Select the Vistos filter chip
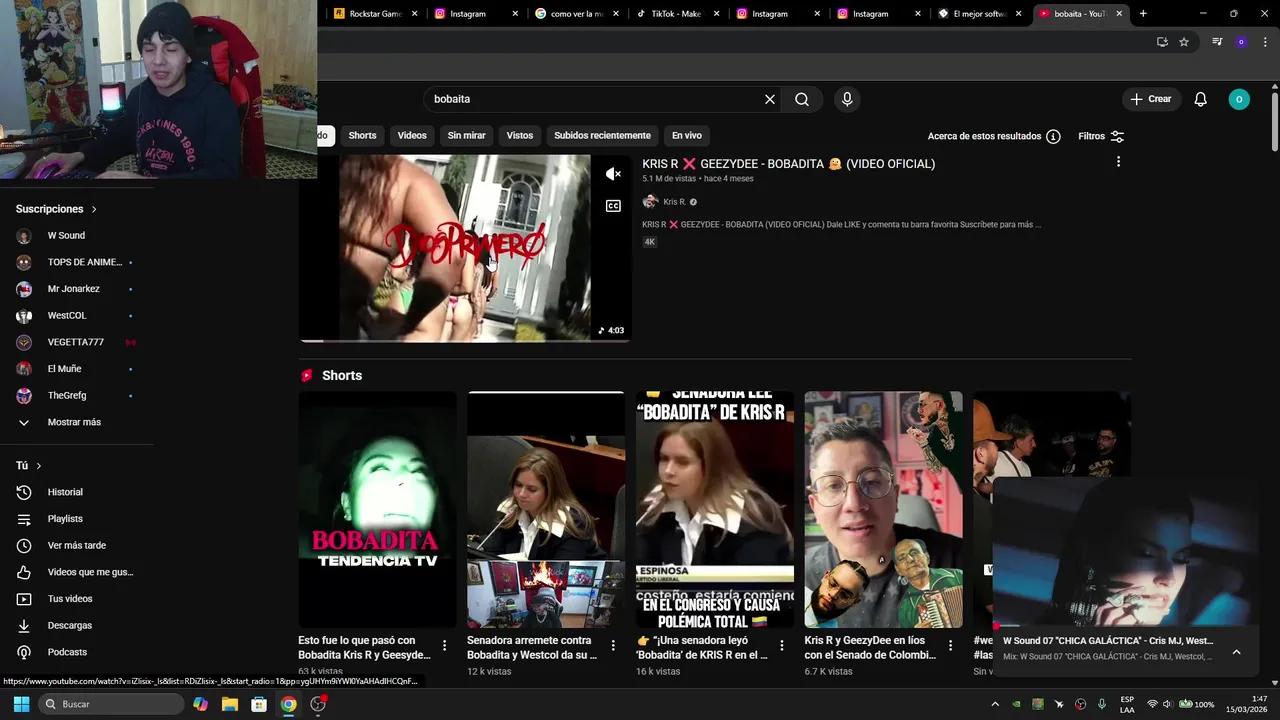1280x720 pixels. (520, 136)
